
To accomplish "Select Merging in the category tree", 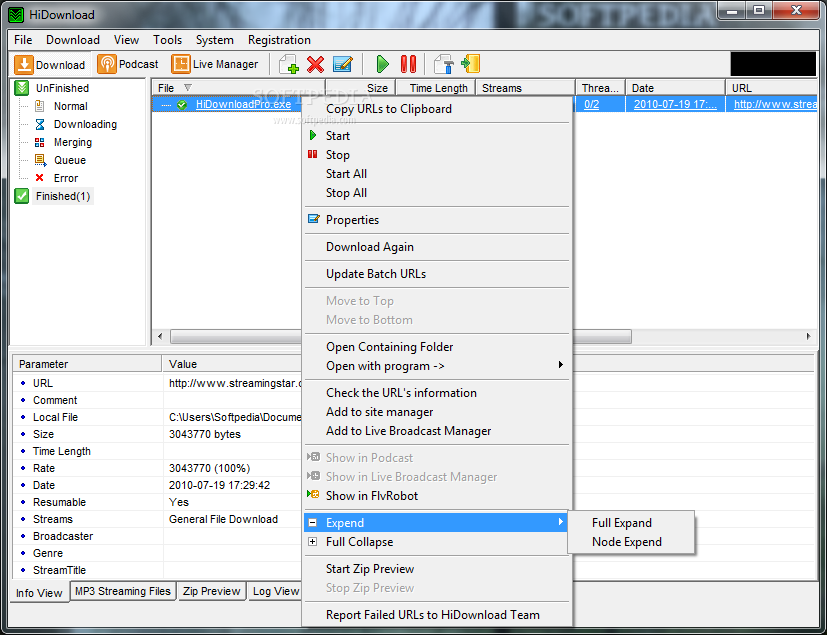I will tap(72, 142).
